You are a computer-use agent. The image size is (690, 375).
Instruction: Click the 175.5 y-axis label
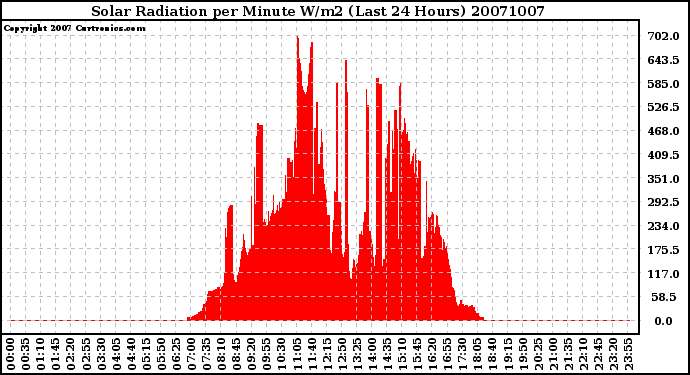pos(663,250)
